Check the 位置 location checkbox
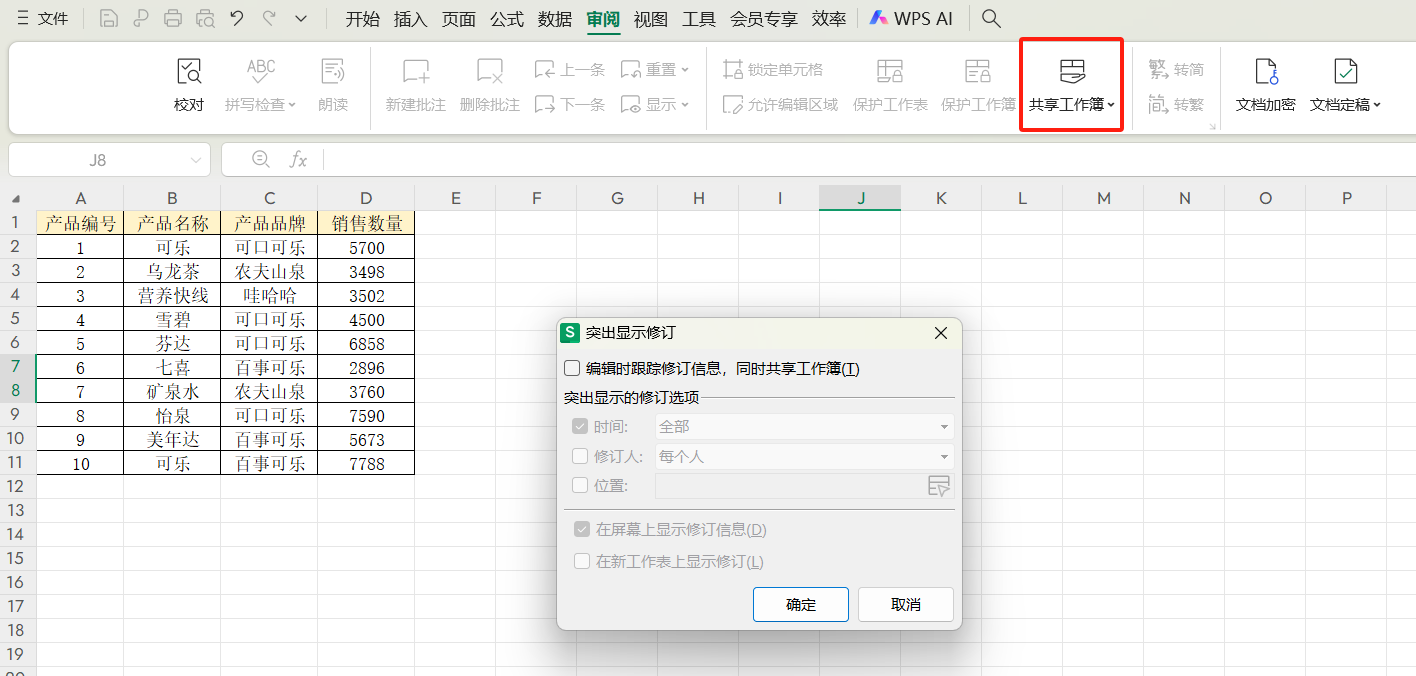 (x=581, y=486)
